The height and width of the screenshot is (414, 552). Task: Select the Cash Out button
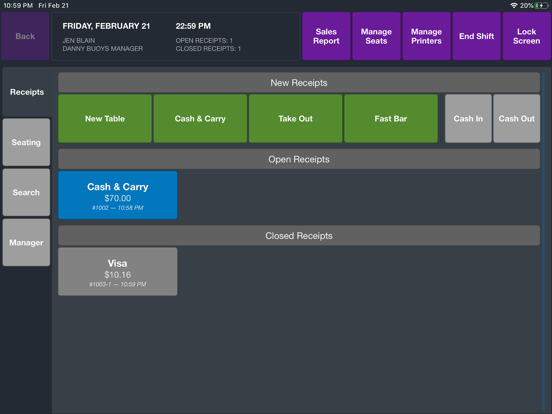coord(516,119)
